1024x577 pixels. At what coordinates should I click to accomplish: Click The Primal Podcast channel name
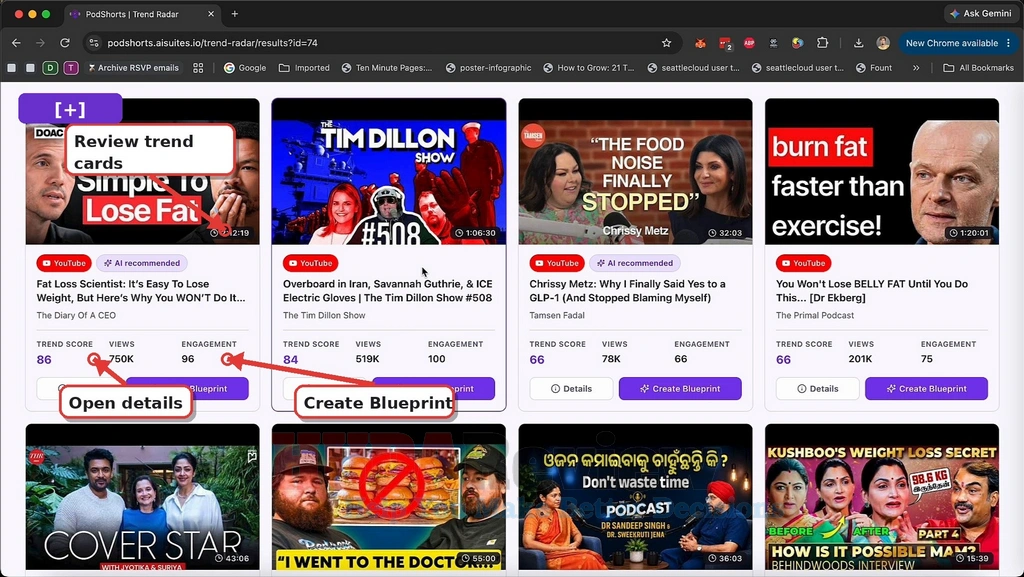(x=815, y=315)
